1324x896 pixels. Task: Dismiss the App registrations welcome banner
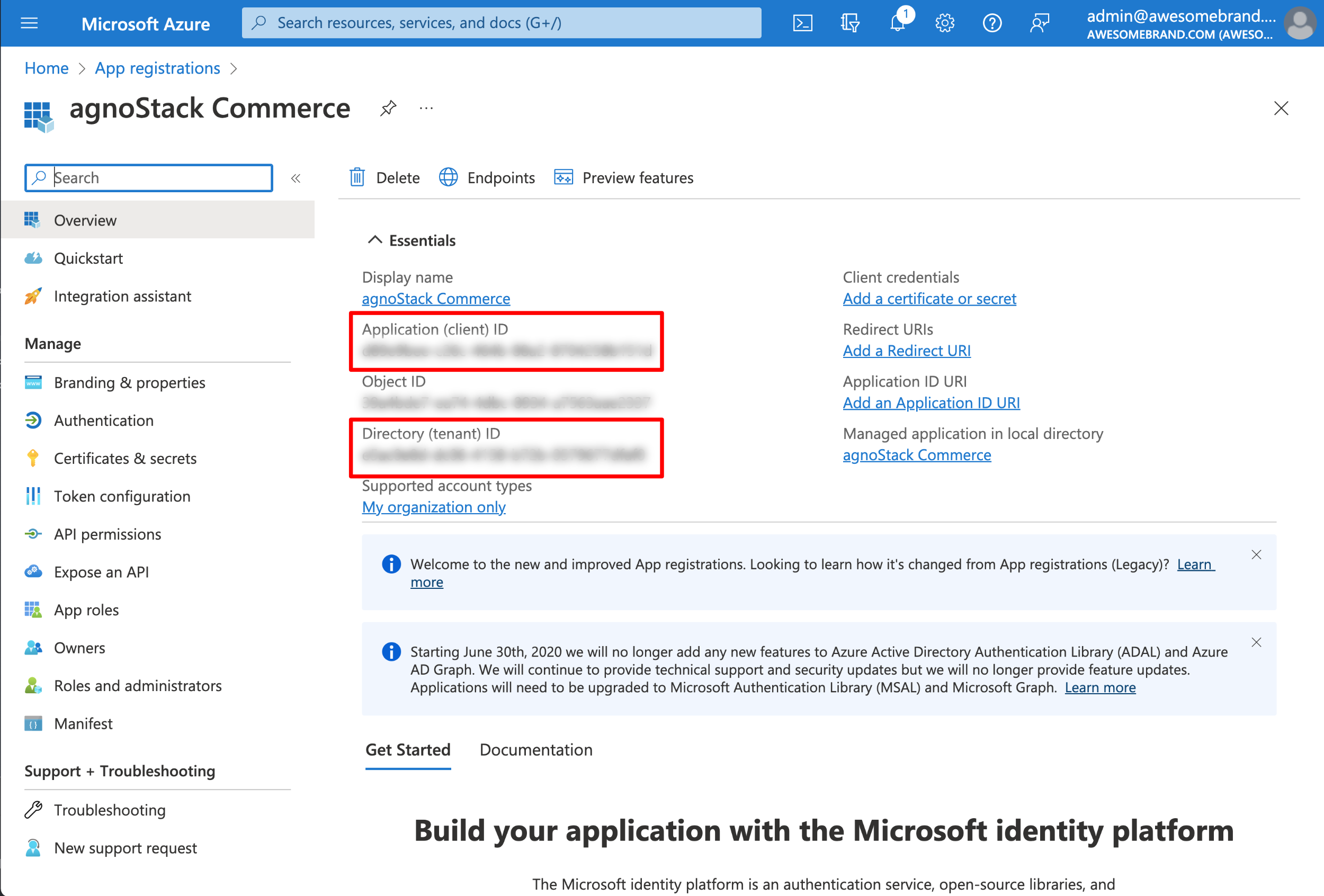click(1258, 554)
